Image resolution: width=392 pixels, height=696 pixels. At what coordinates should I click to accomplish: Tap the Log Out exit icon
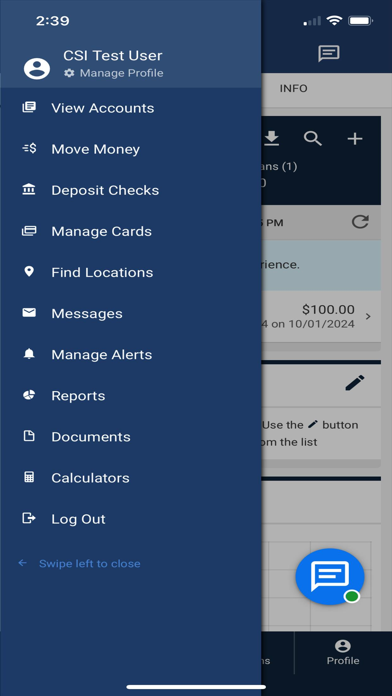coord(29,518)
